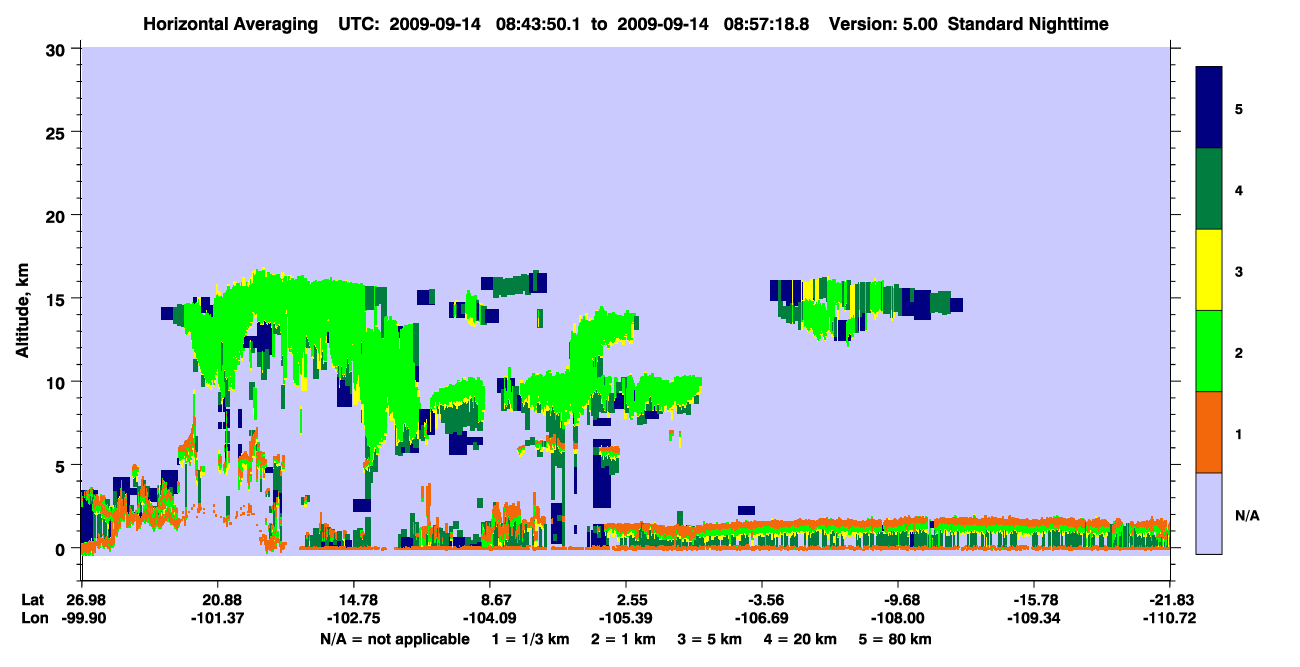Click longitude value -101.37

pos(218,619)
